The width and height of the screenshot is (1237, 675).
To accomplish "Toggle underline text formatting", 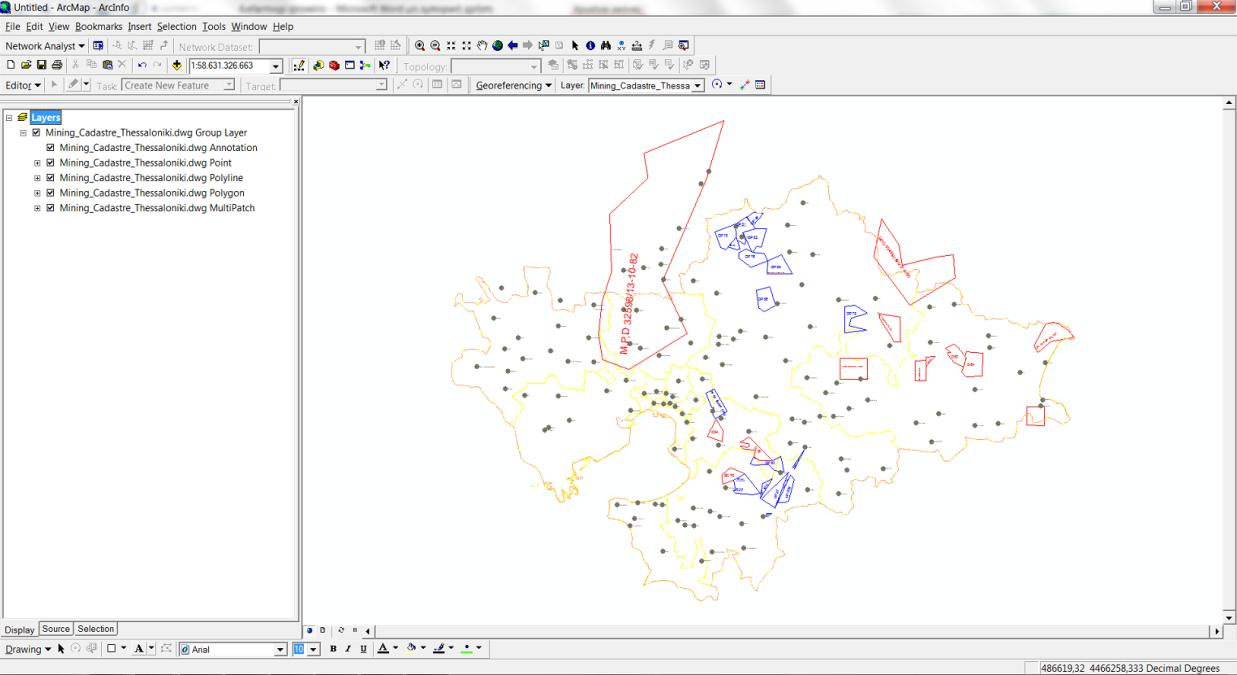I will pyautogui.click(x=363, y=649).
